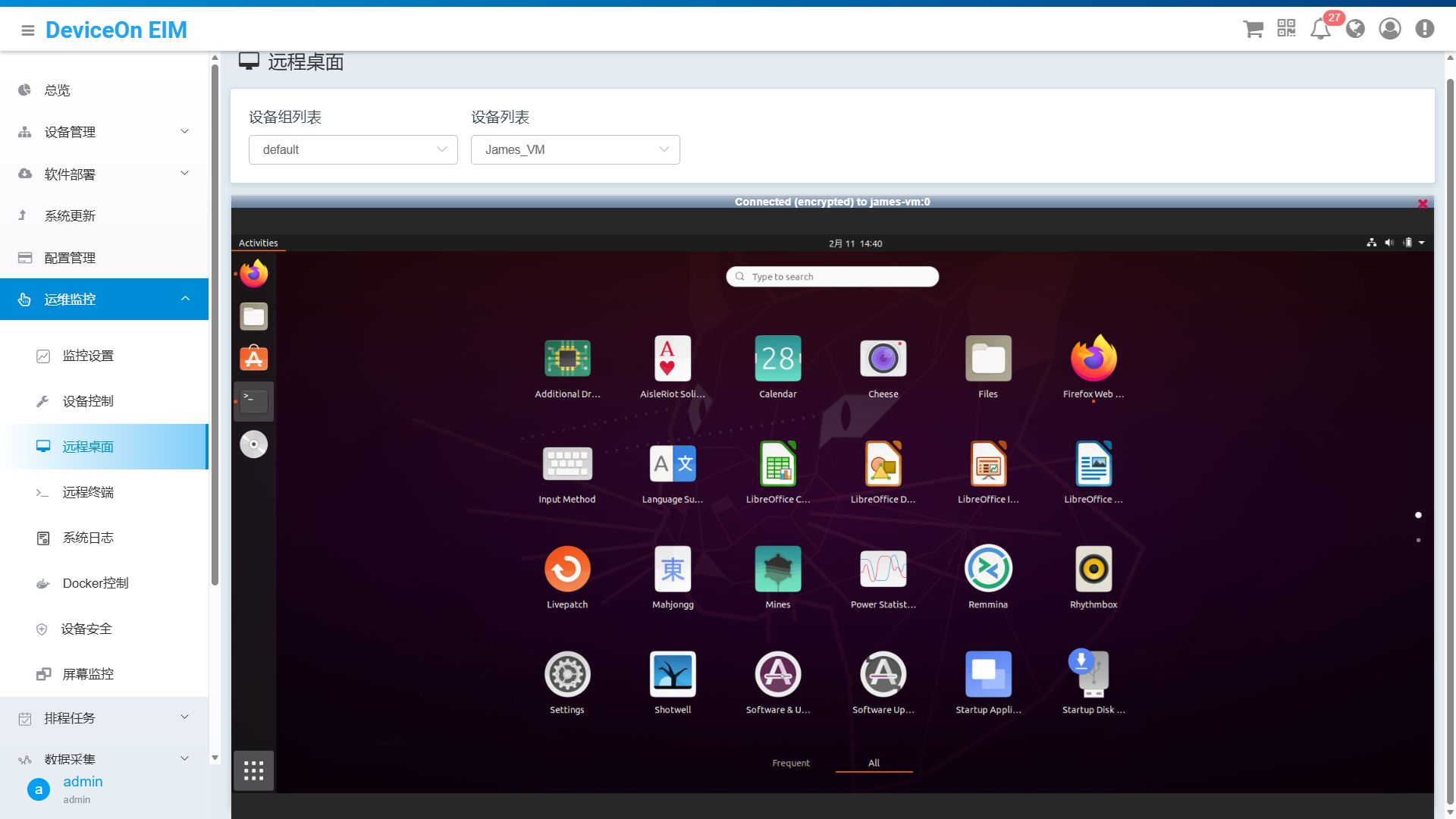The width and height of the screenshot is (1456, 819).
Task: Open the James_VM device dropdown
Action: tap(575, 150)
